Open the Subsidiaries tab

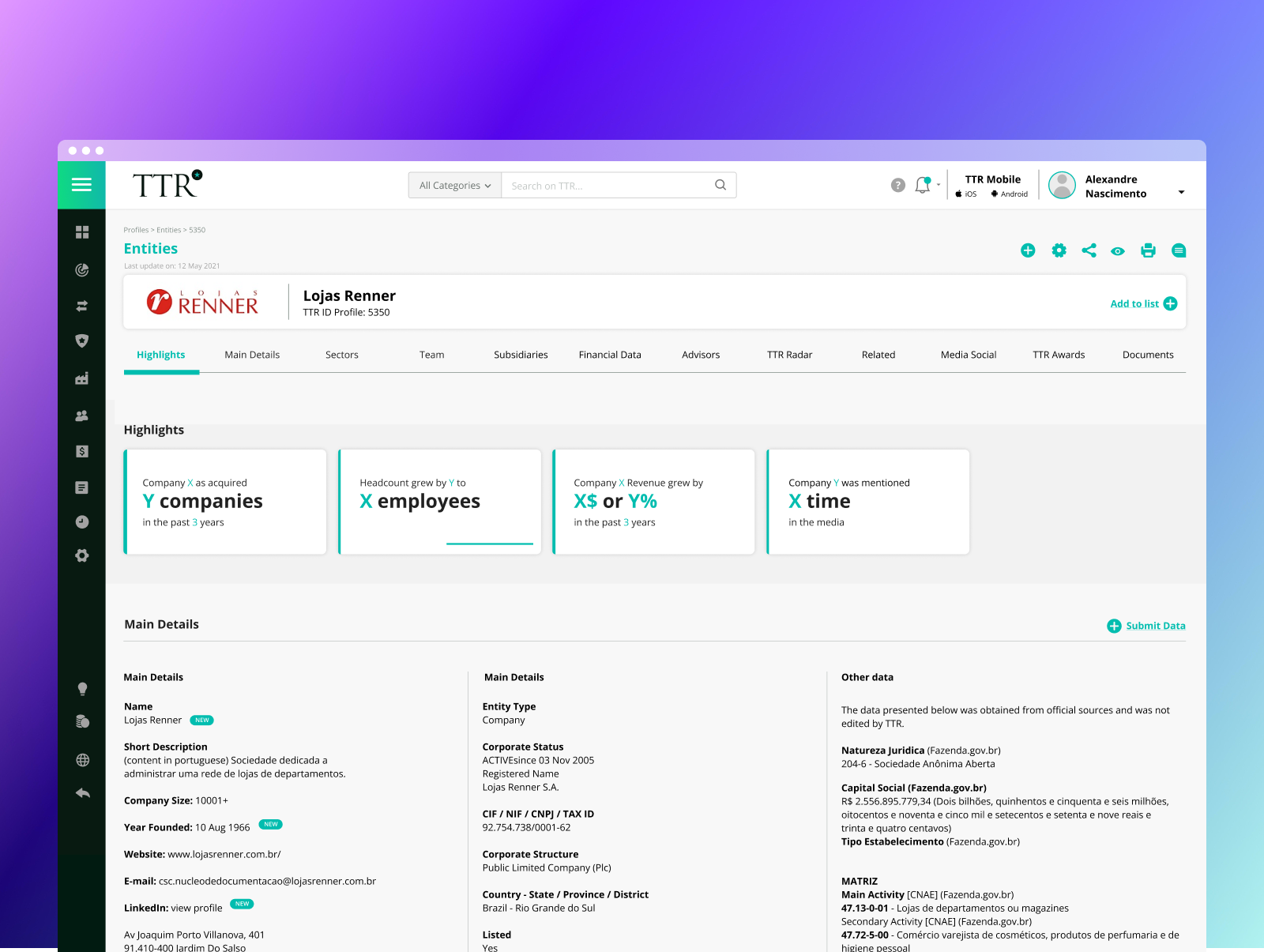pyautogui.click(x=521, y=355)
